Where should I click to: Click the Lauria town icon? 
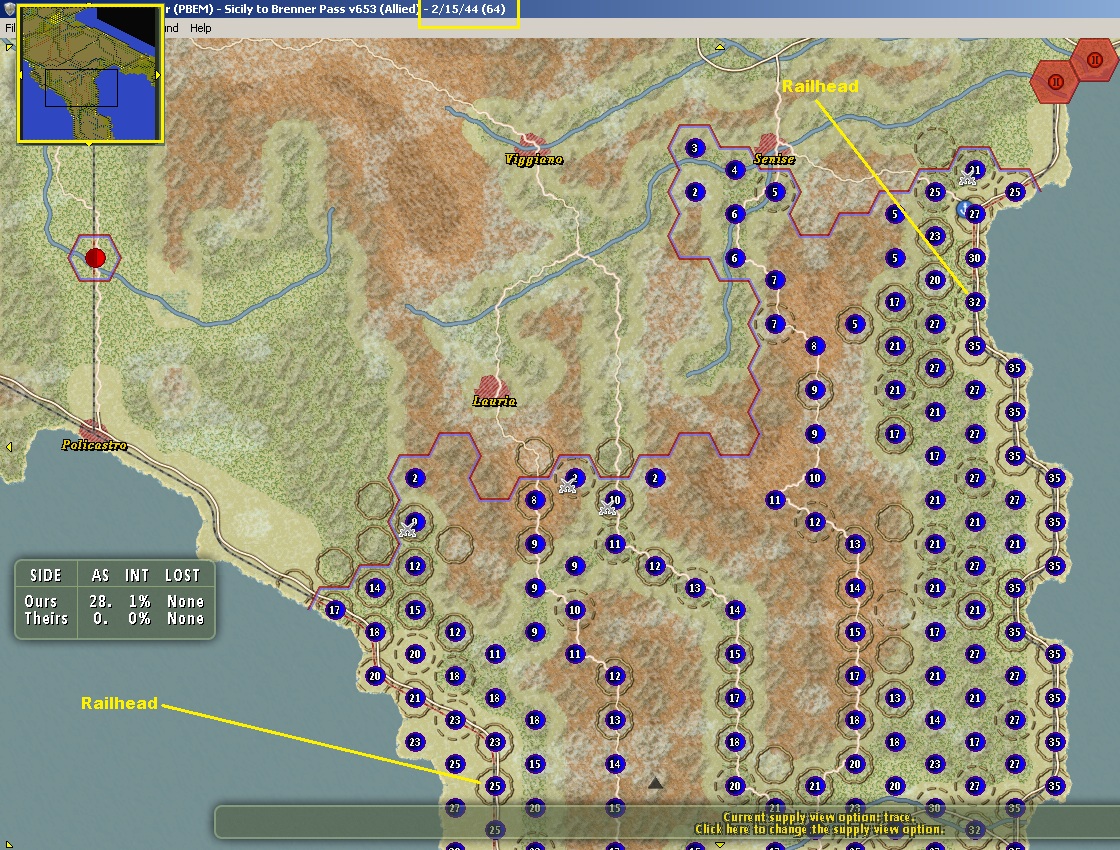491,386
